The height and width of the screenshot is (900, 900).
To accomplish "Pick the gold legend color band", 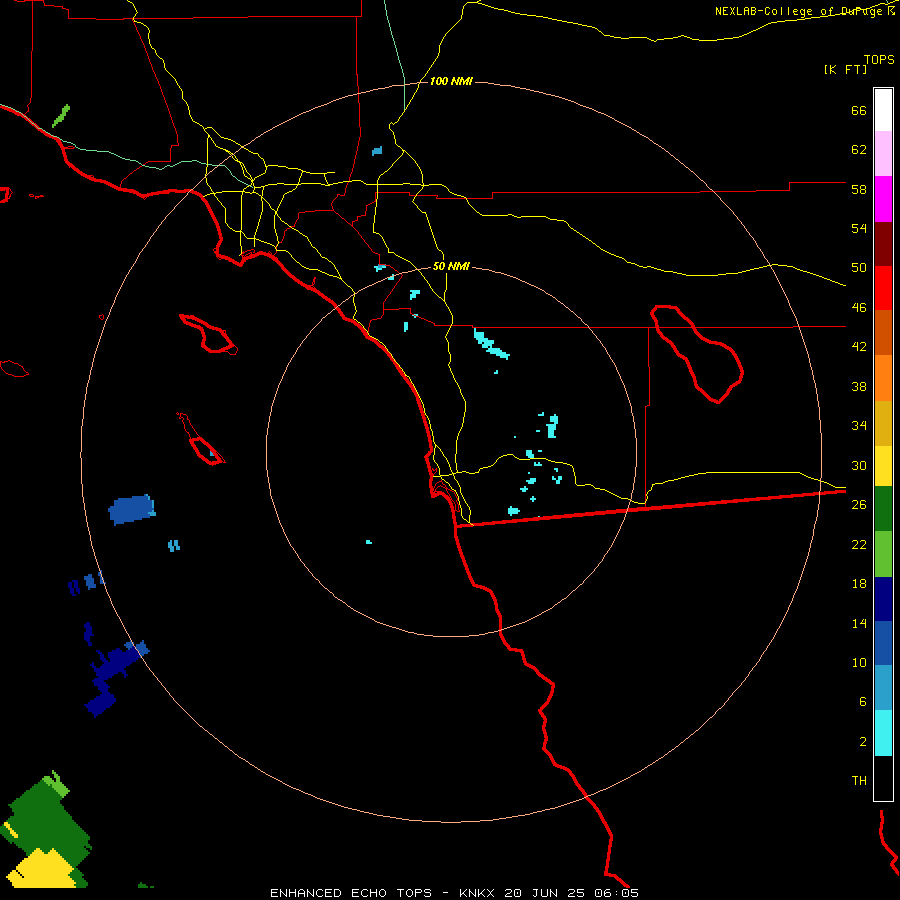I will (883, 423).
